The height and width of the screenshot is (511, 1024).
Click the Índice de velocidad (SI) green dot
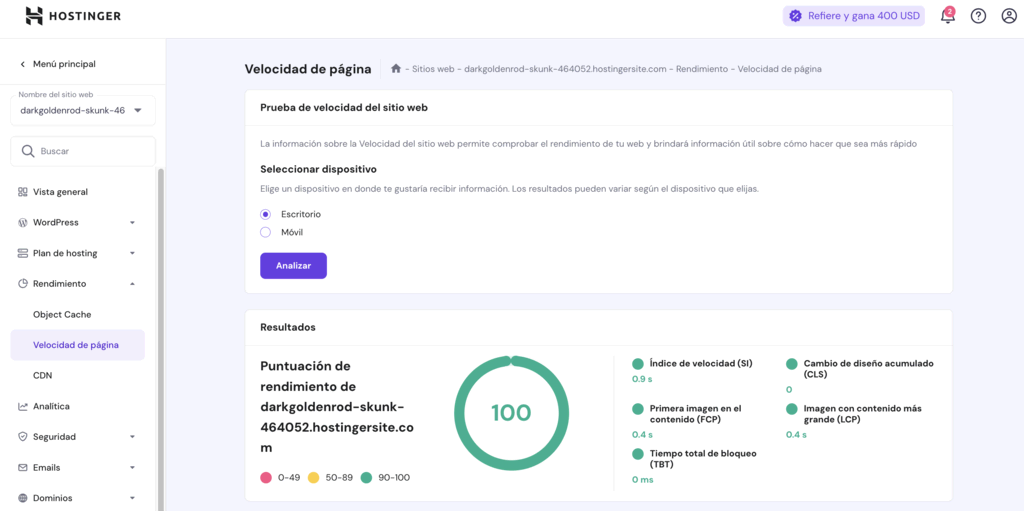tap(637, 364)
